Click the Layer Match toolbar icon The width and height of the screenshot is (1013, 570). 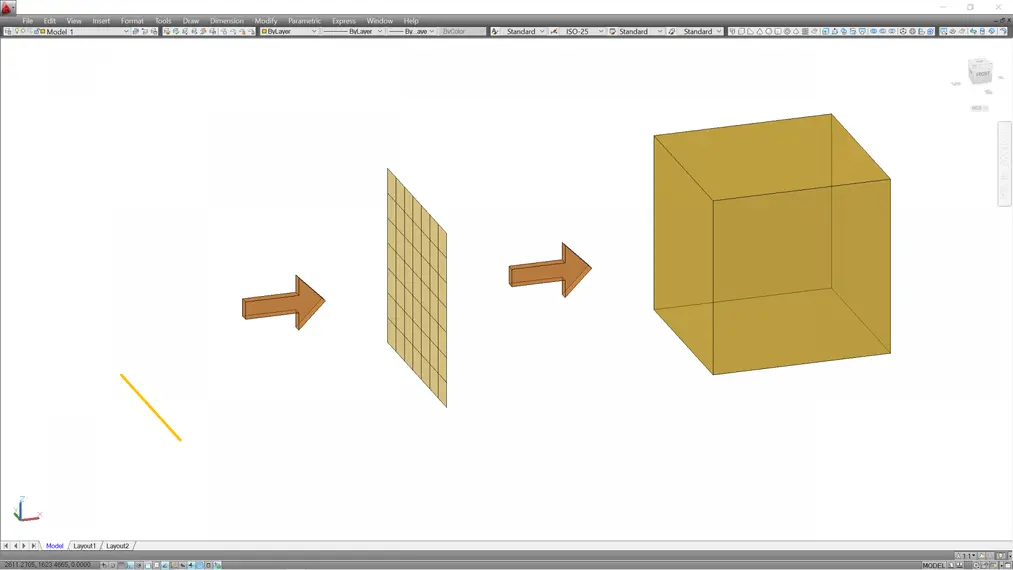tap(167, 31)
